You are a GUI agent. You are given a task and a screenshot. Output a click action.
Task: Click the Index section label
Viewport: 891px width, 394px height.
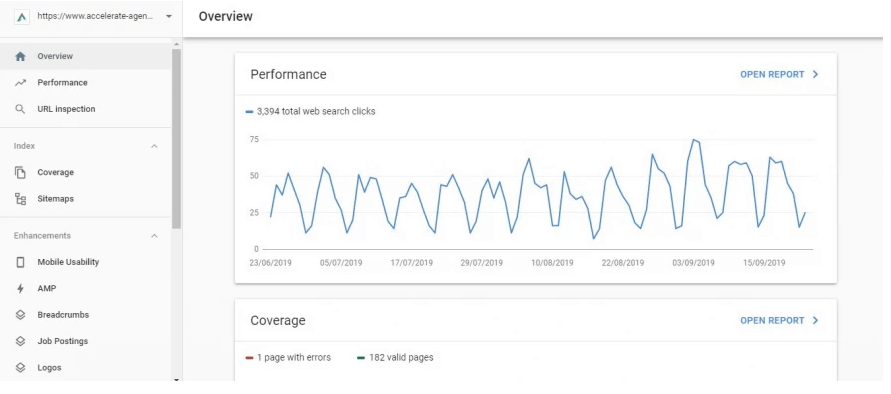pos(24,146)
